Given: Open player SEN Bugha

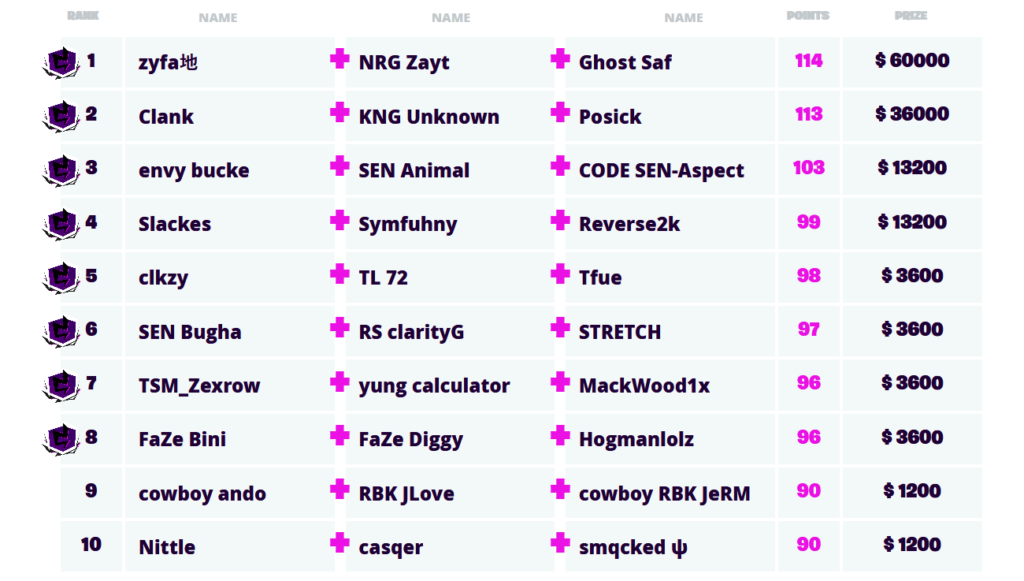Looking at the screenshot, I should click(189, 332).
